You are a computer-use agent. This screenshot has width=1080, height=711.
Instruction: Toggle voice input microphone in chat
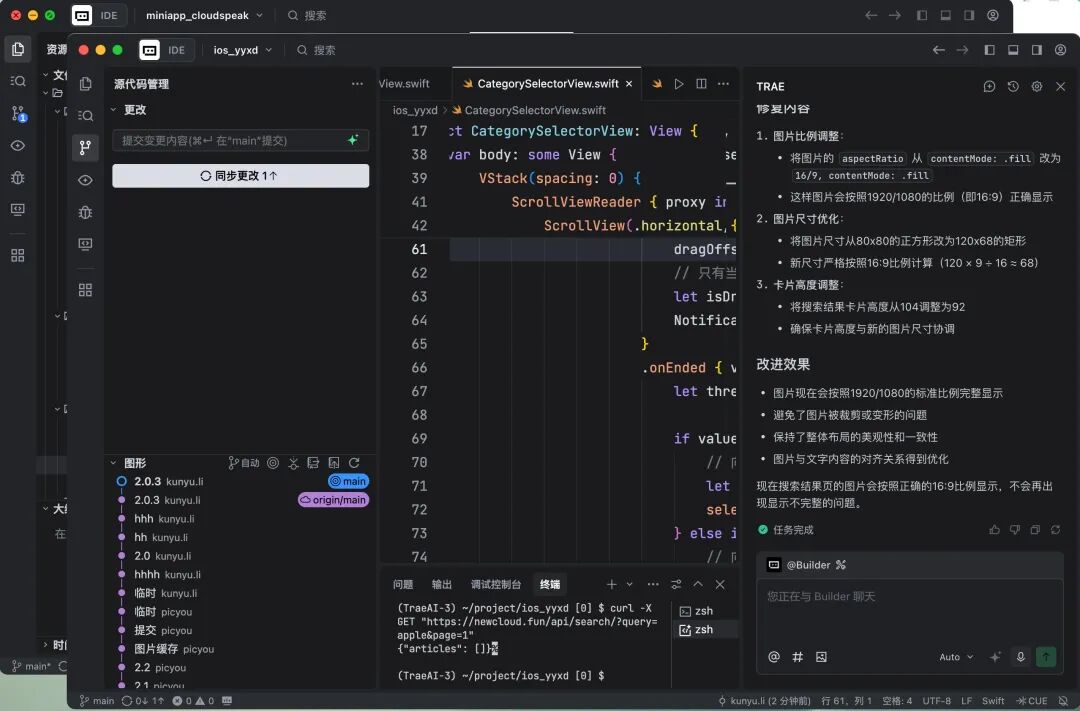(x=1020, y=657)
